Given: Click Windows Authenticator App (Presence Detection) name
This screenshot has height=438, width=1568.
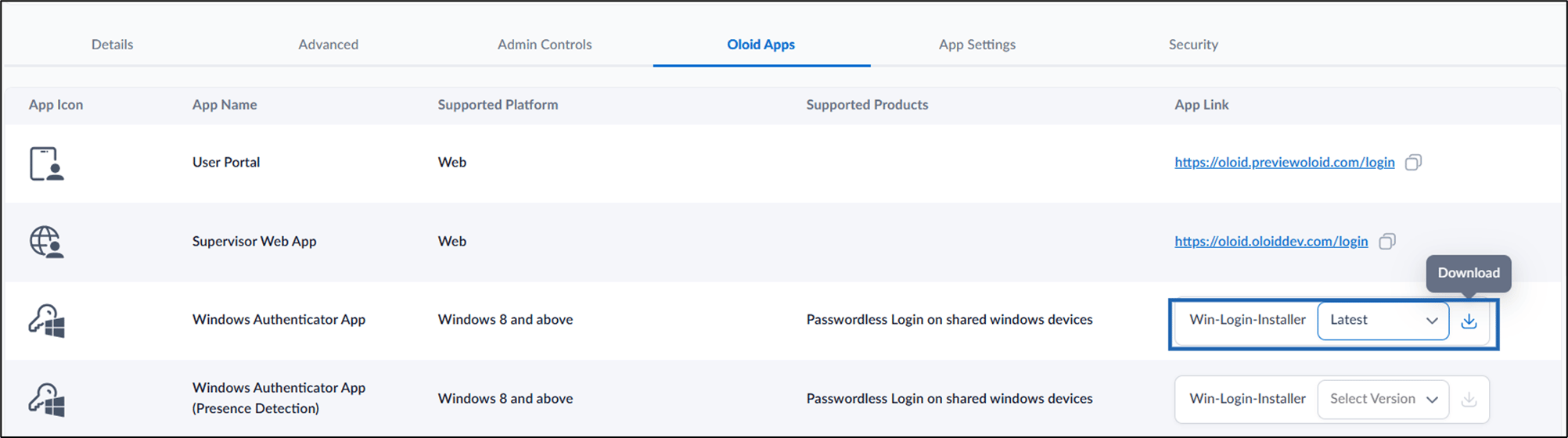Looking at the screenshot, I should tap(279, 398).
